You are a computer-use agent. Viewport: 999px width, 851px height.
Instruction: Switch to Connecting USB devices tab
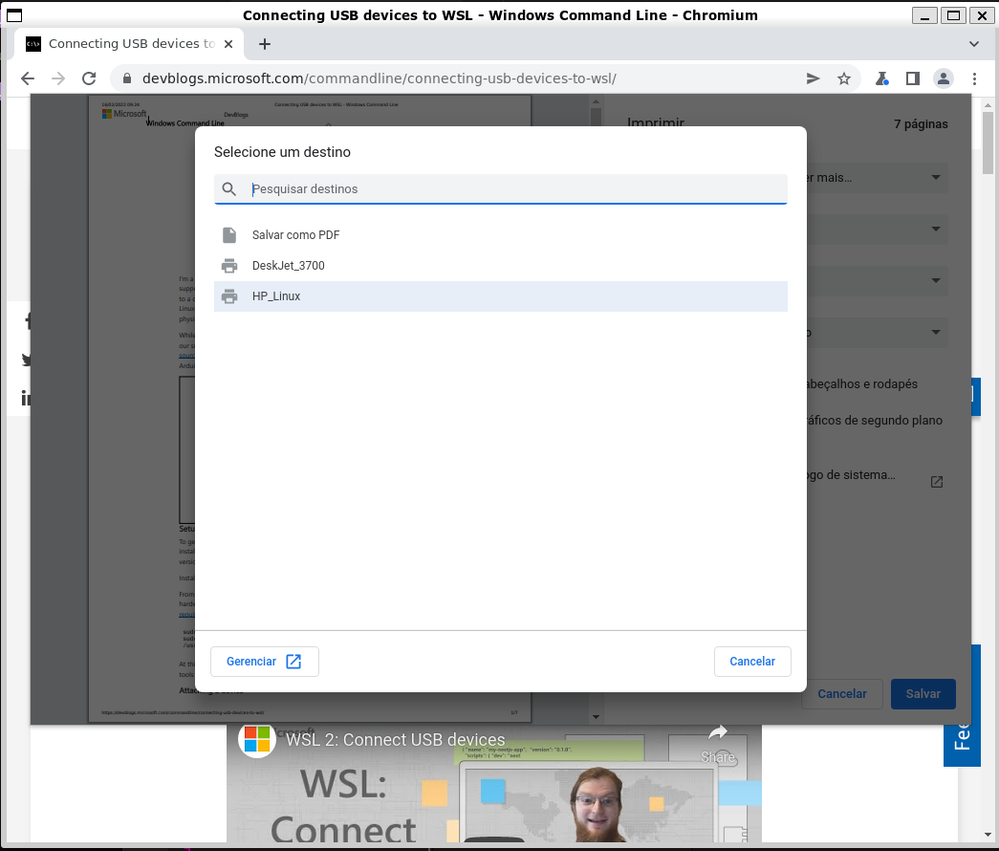[127, 44]
